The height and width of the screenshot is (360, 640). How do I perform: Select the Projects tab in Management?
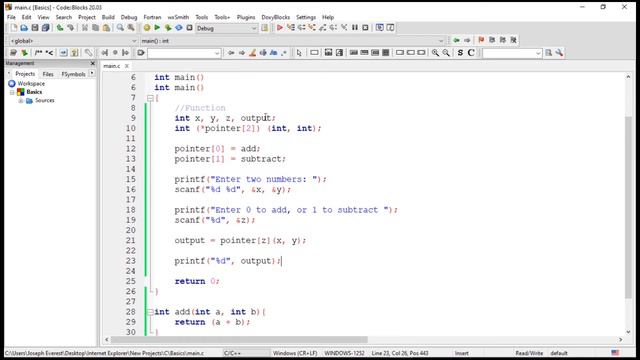tap(25, 74)
